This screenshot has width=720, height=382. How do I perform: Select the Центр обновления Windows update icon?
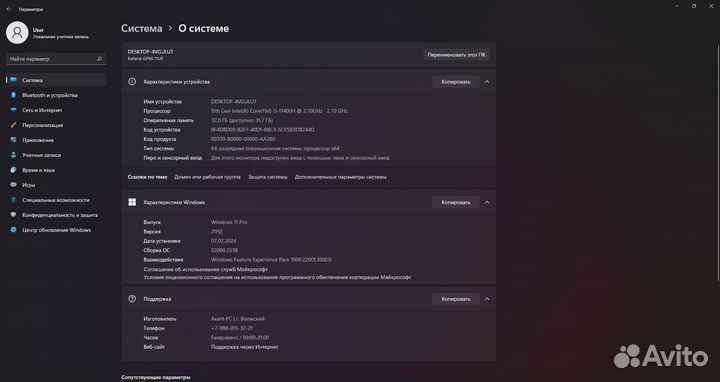(x=14, y=230)
